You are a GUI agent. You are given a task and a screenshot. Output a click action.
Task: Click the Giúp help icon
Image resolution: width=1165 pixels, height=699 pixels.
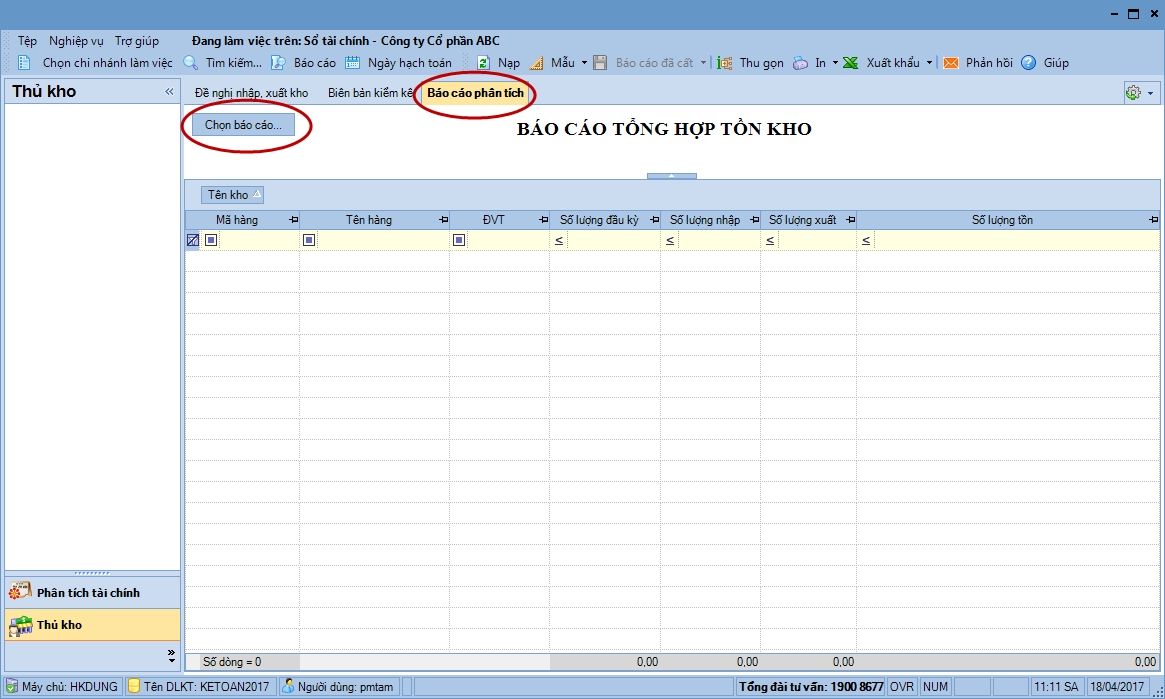point(1029,63)
